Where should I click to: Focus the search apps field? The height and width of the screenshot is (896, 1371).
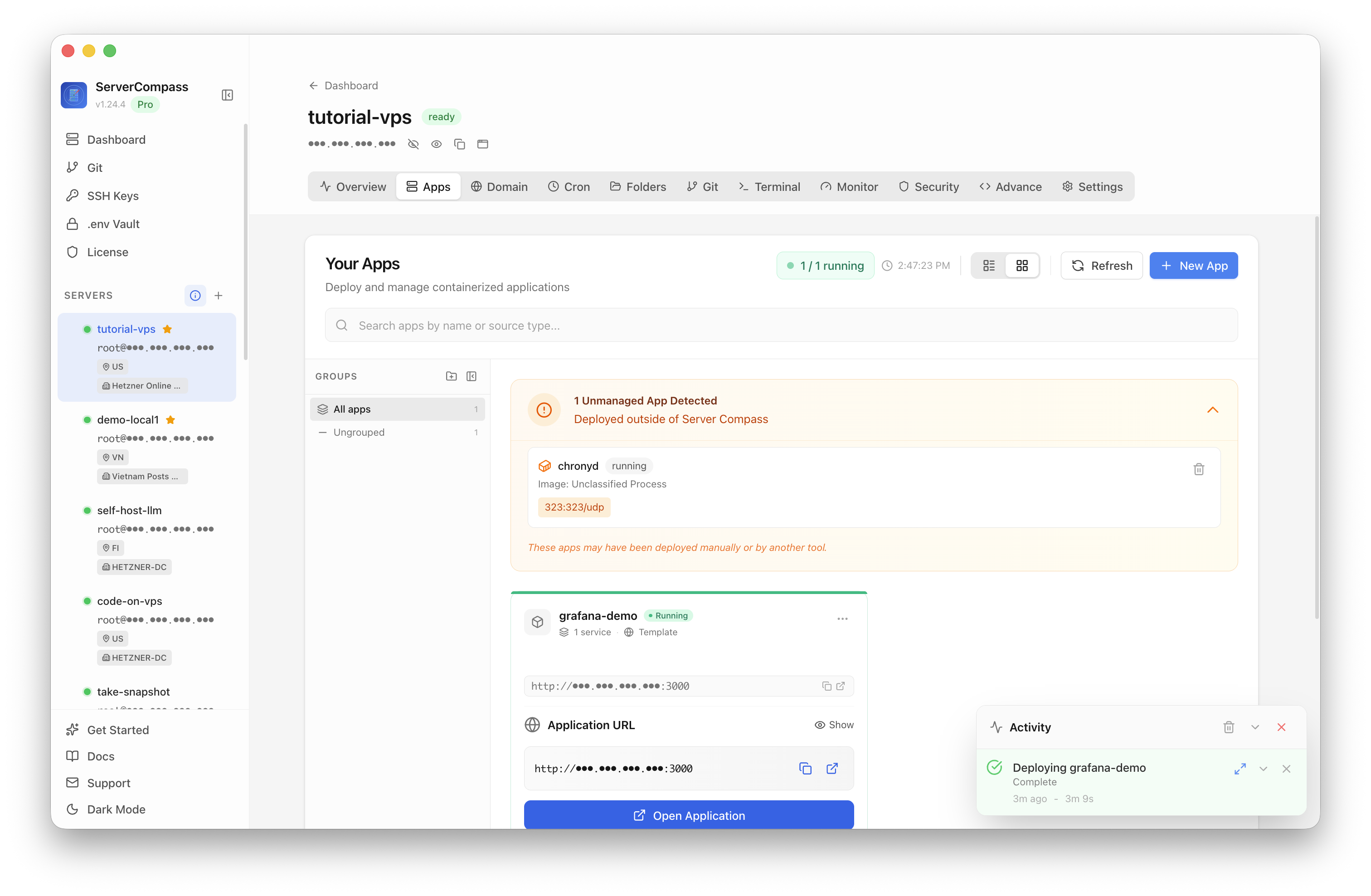tap(781, 325)
